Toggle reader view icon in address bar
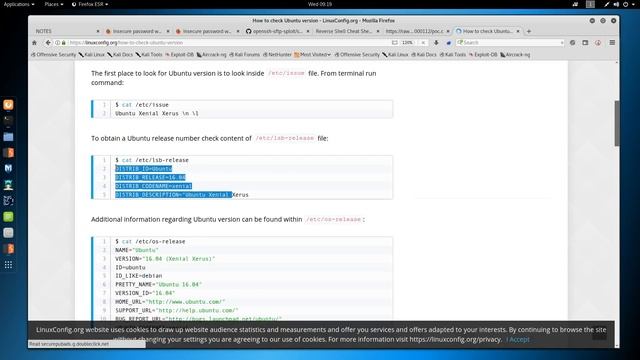The image size is (640, 360). point(394,42)
